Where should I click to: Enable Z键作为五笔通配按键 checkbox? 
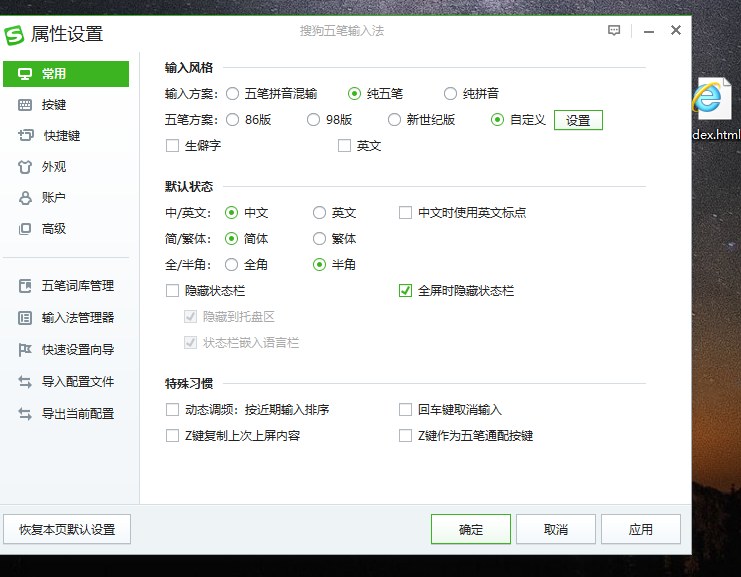pos(405,435)
